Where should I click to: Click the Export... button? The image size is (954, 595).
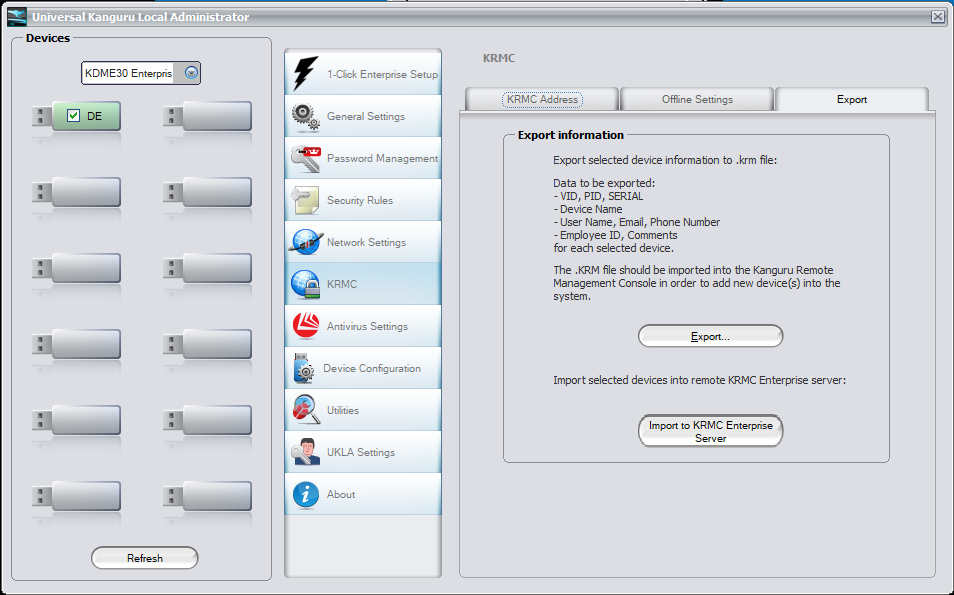tap(710, 336)
